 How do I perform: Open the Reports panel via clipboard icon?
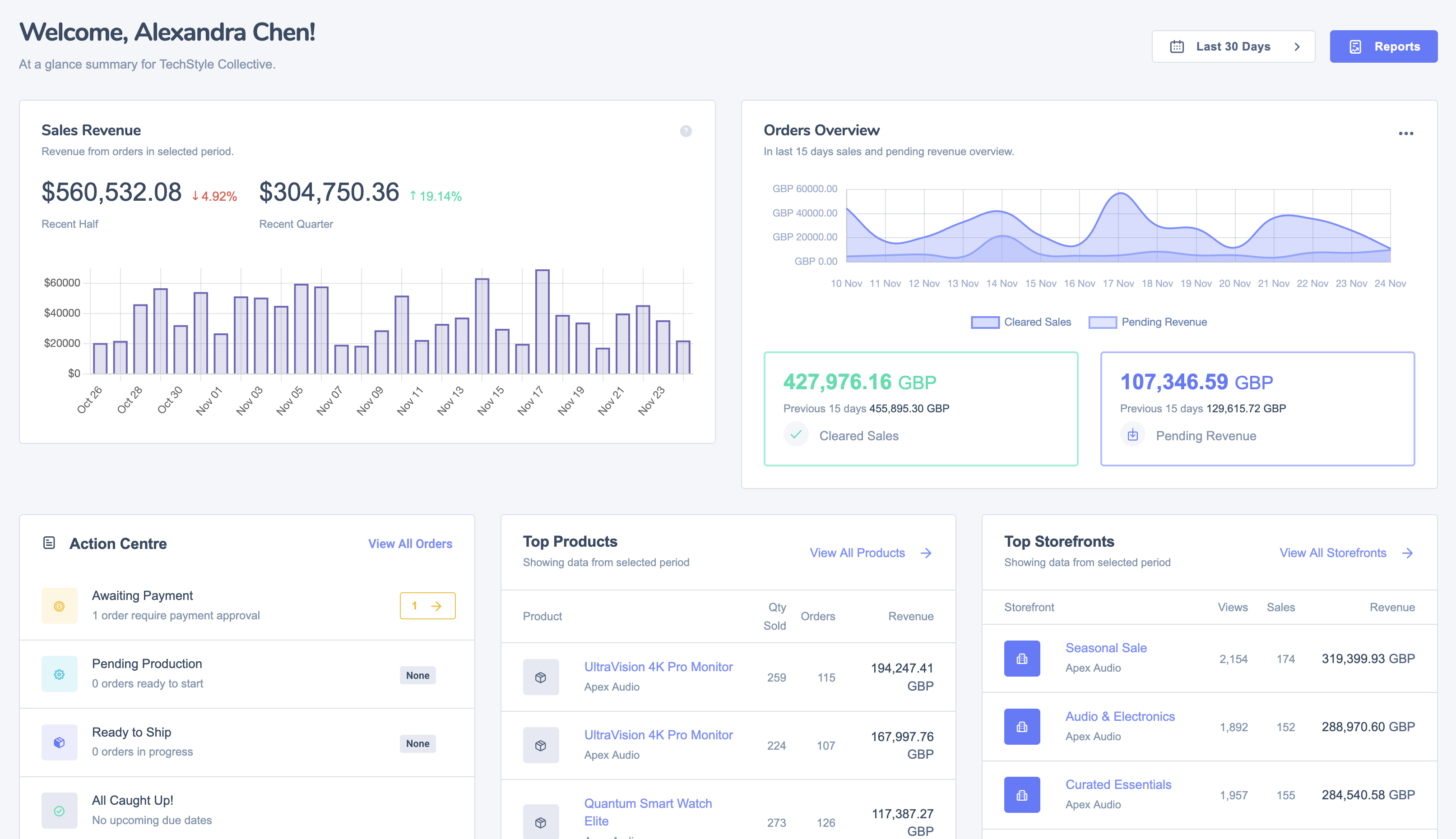[1357, 46]
